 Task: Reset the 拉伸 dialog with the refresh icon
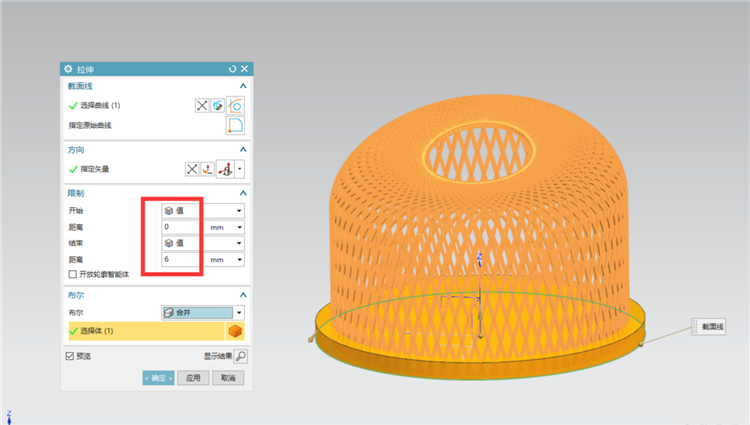click(x=232, y=69)
